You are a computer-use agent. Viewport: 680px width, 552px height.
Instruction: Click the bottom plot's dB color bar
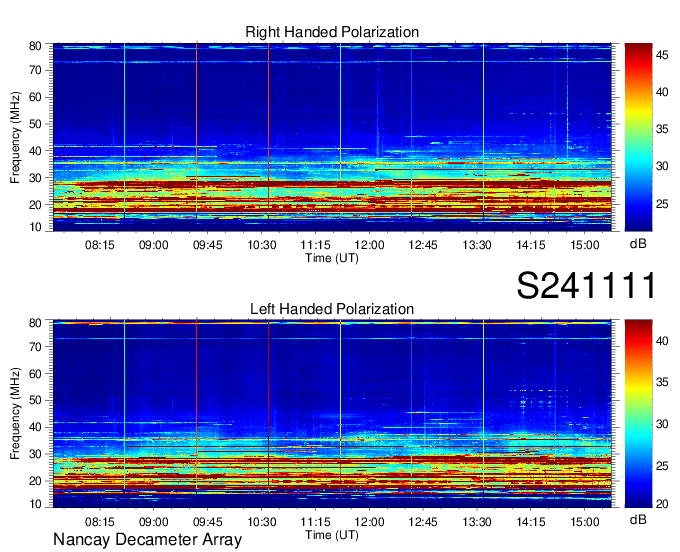point(638,414)
